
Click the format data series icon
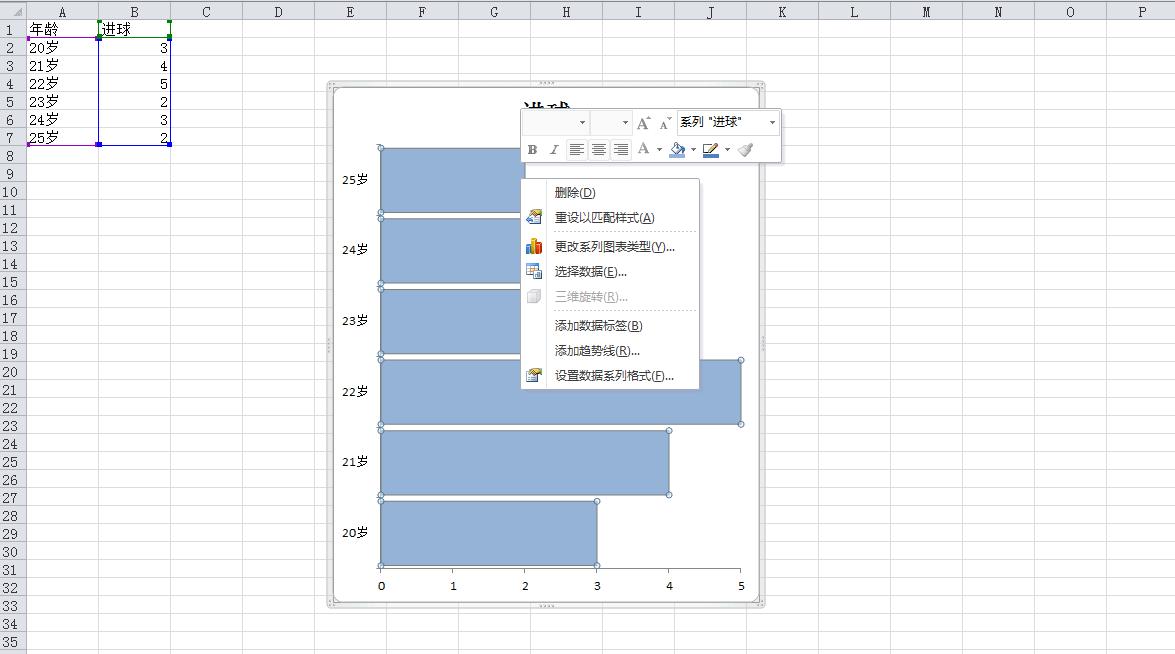click(x=534, y=376)
